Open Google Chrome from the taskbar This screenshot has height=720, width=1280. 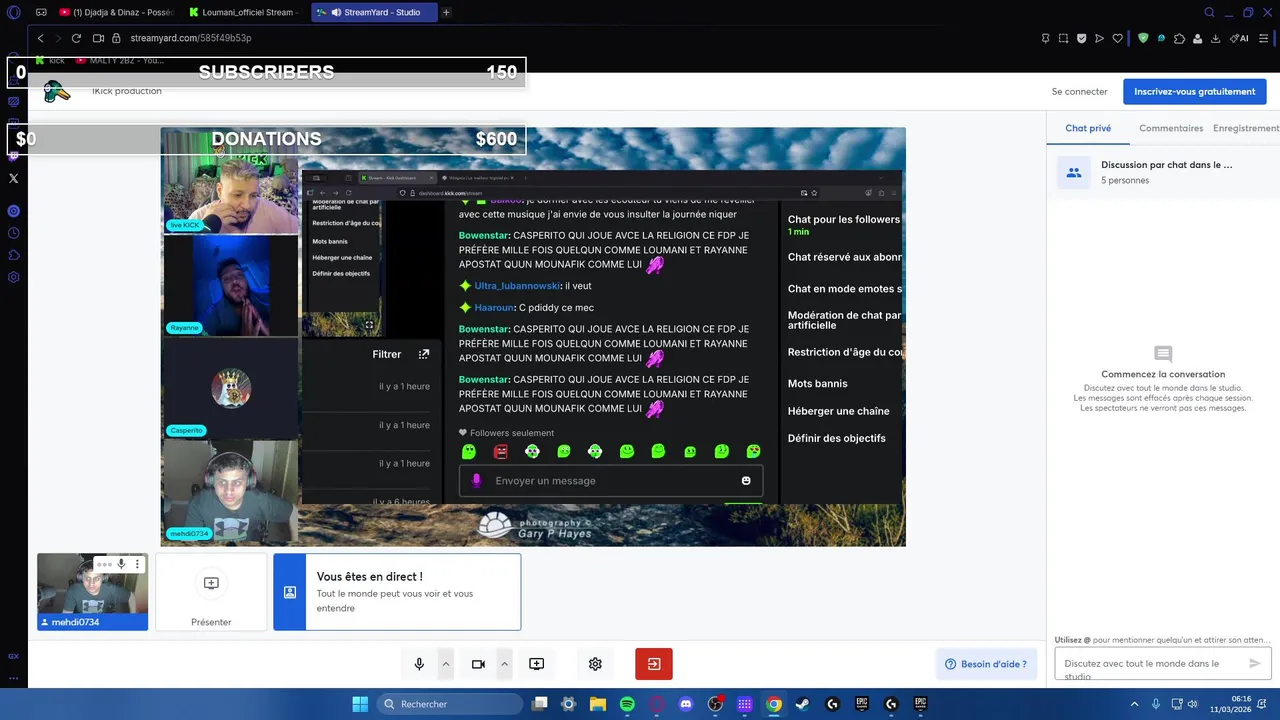tap(773, 704)
